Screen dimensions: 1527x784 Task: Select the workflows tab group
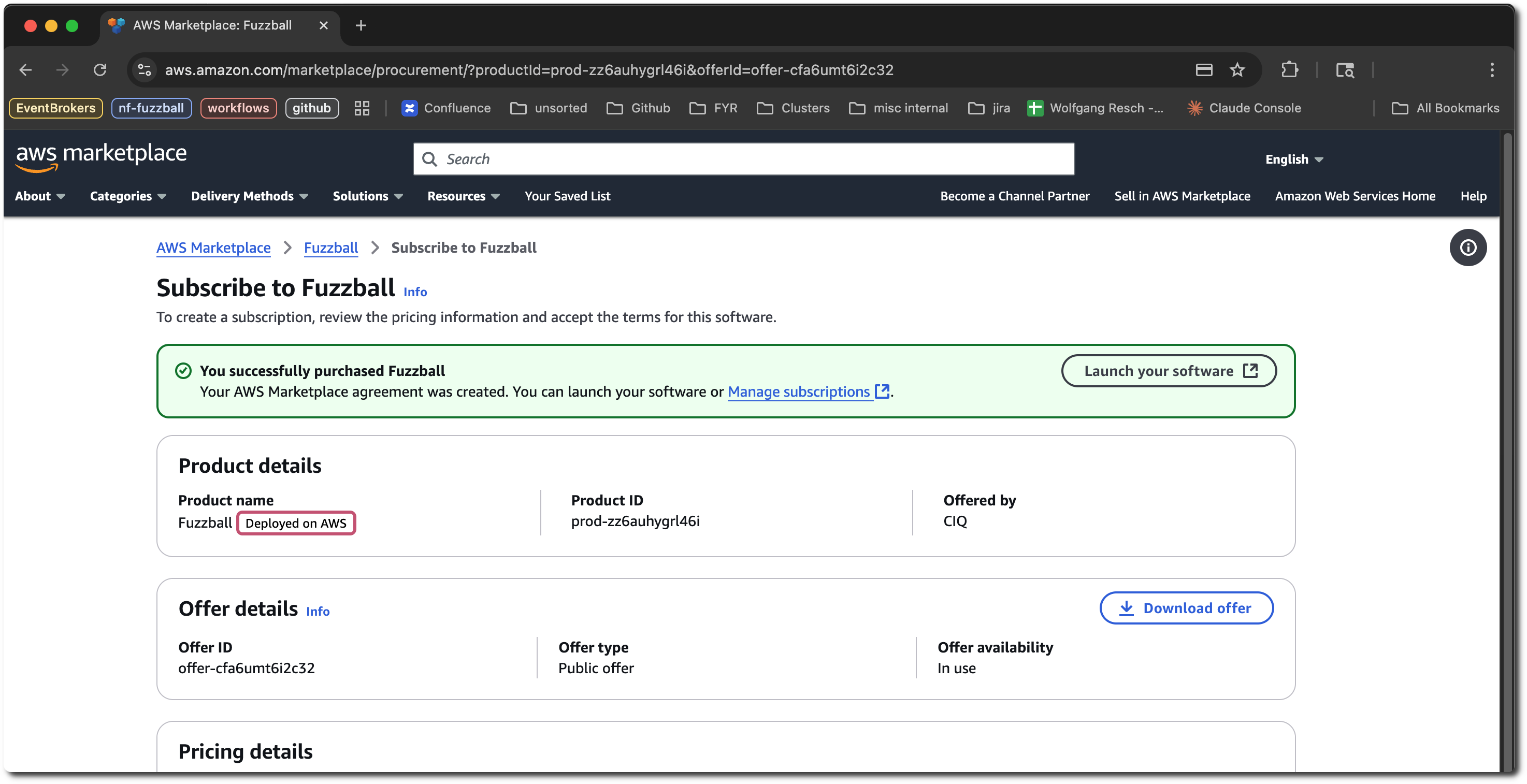[238, 108]
